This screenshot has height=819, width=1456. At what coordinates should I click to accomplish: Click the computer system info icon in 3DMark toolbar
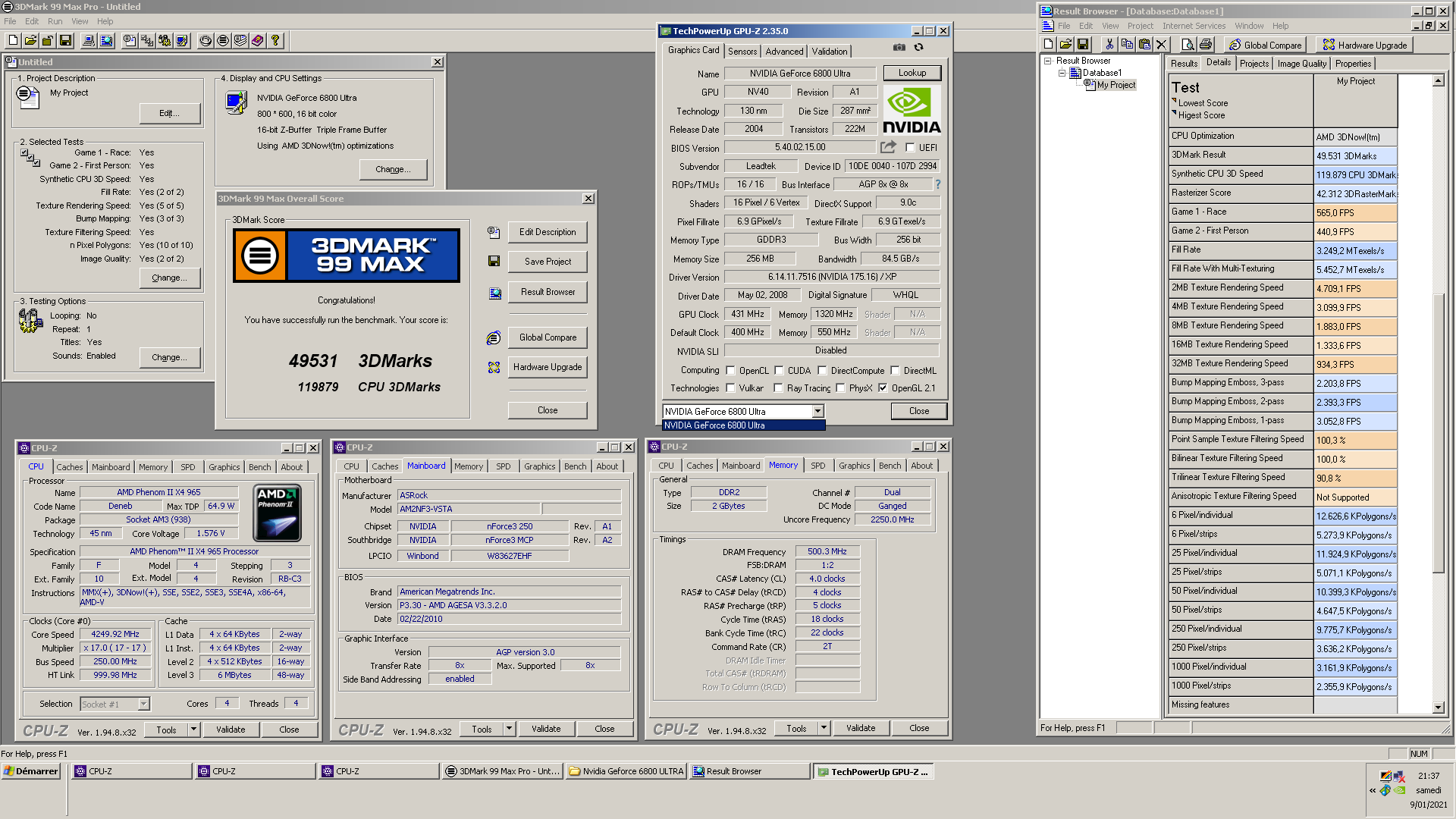(x=89, y=41)
